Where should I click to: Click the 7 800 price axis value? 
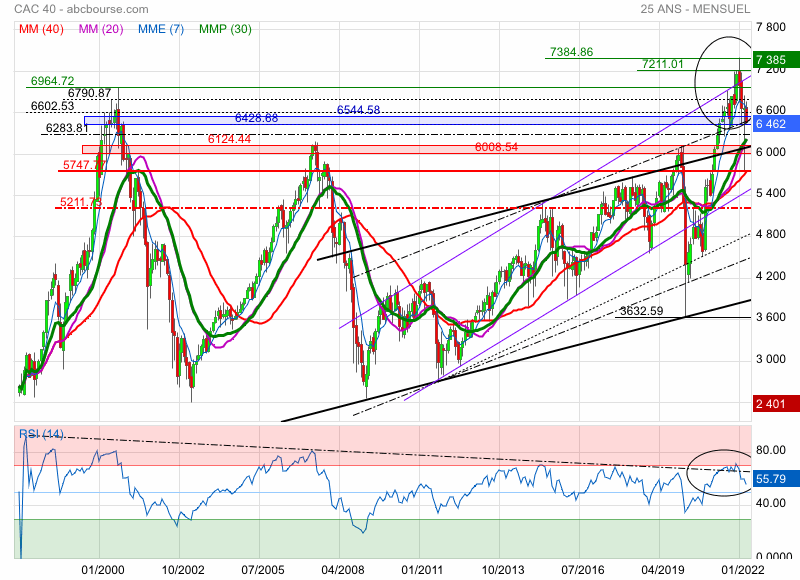770,27
